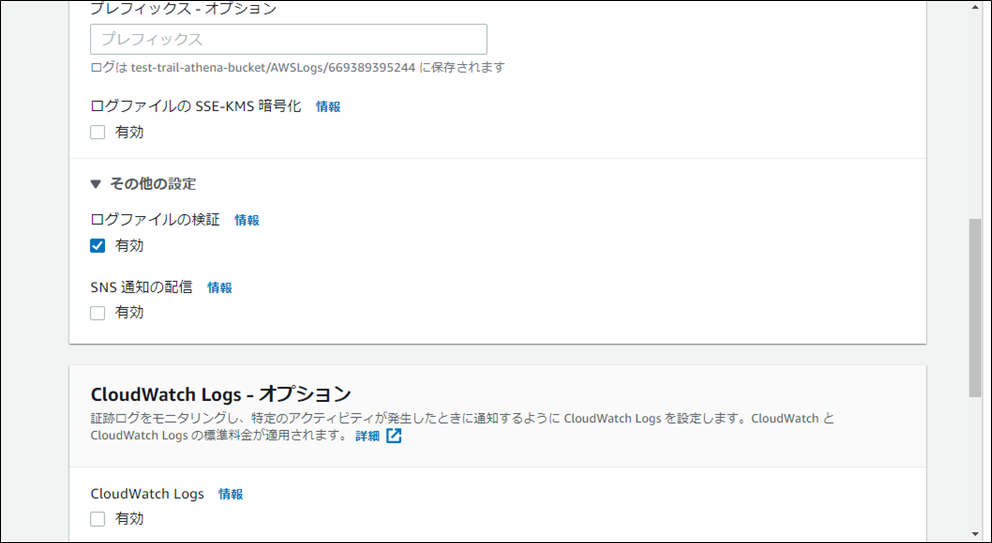Click the scrollbar track above the thumb
This screenshot has width=992, height=543.
(975, 110)
